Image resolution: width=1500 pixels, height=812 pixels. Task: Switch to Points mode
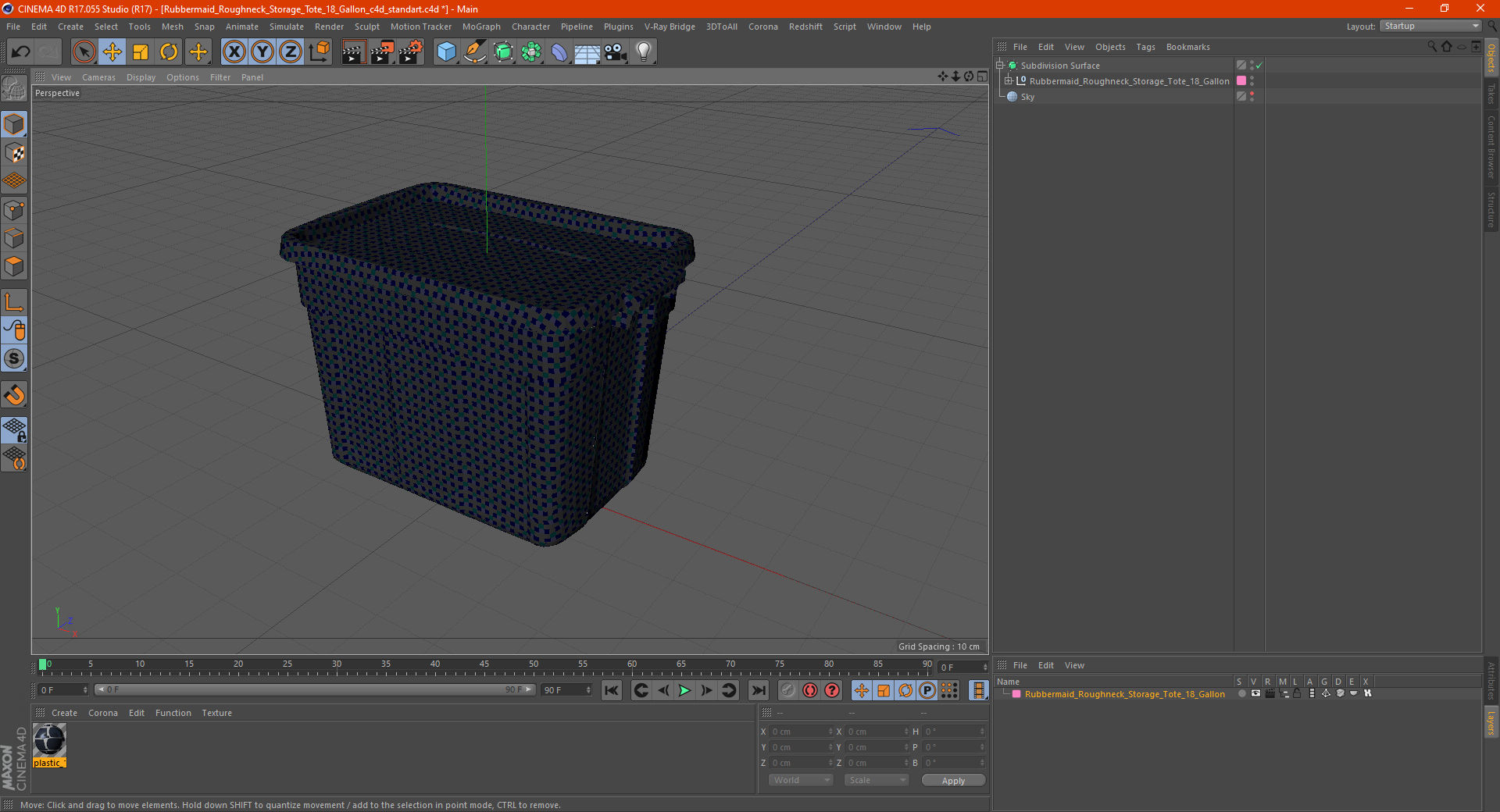(14, 210)
